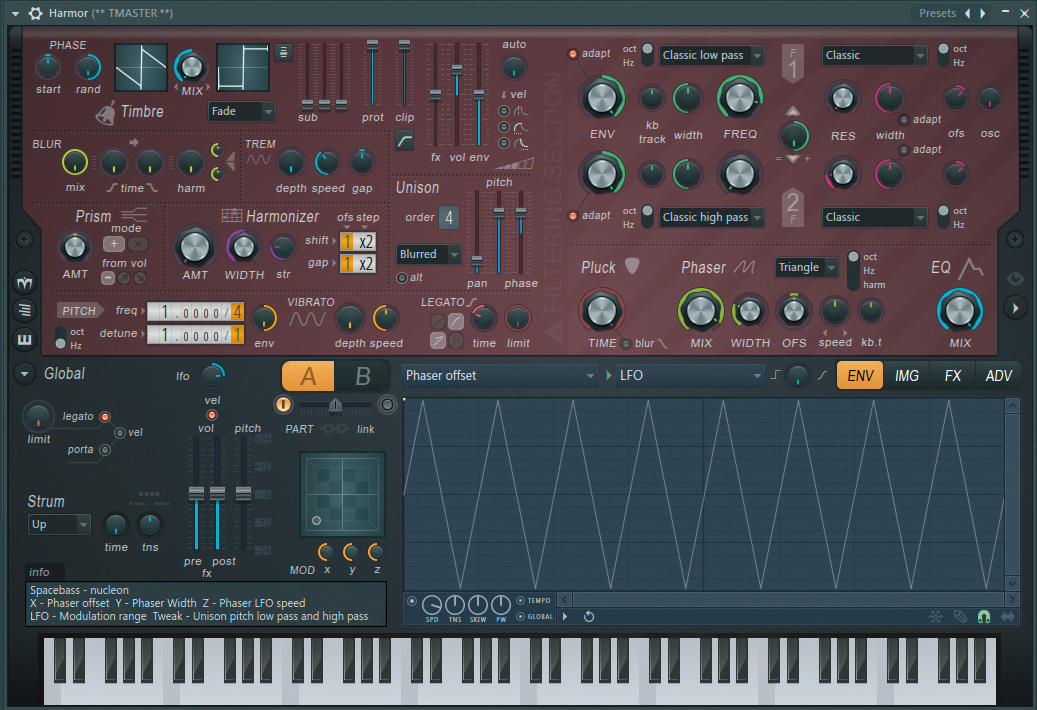
Task: Click the pitch freq value field
Action: click(x=195, y=311)
